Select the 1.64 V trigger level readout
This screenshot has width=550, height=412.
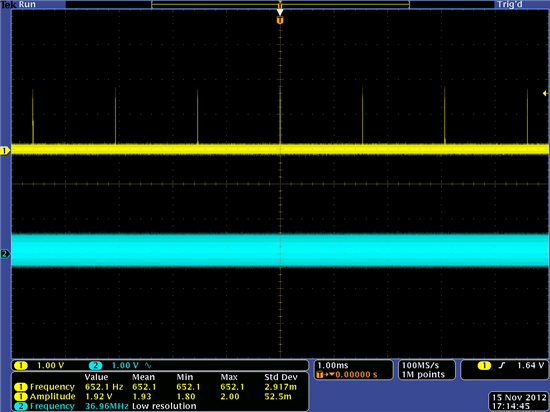pos(531,365)
